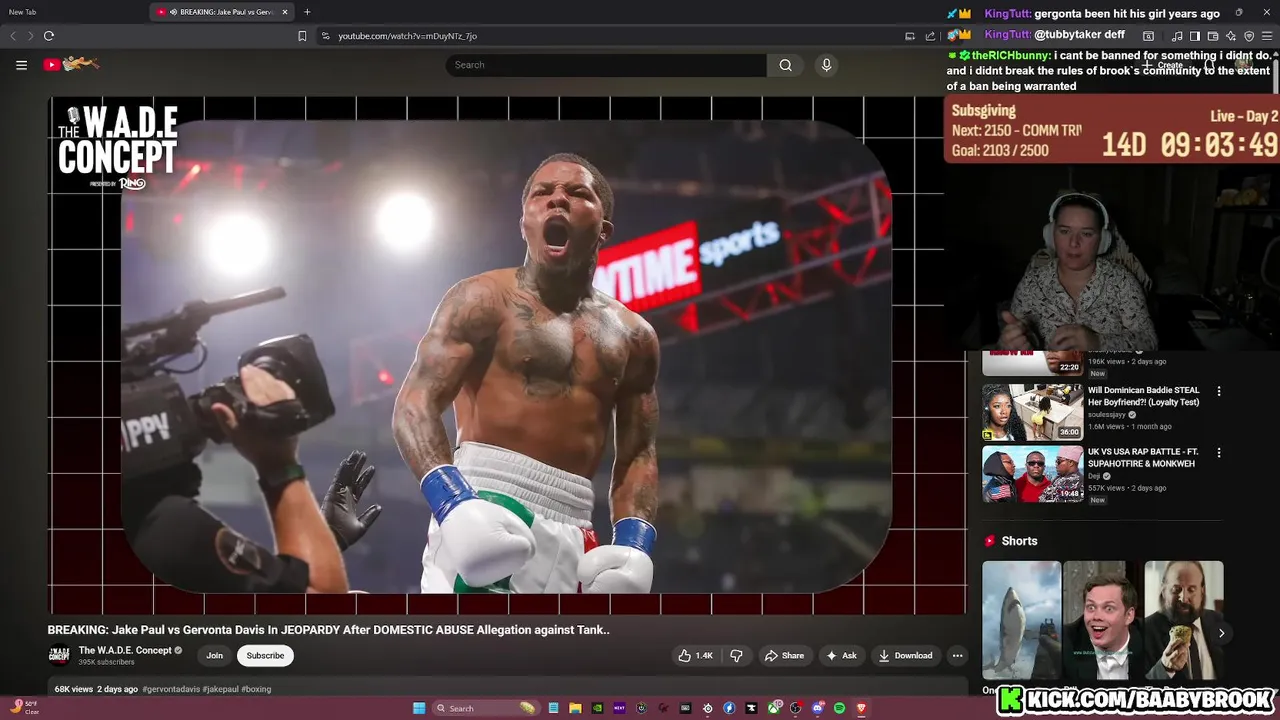Open options for Will Dominican Baddie video

click(1218, 391)
